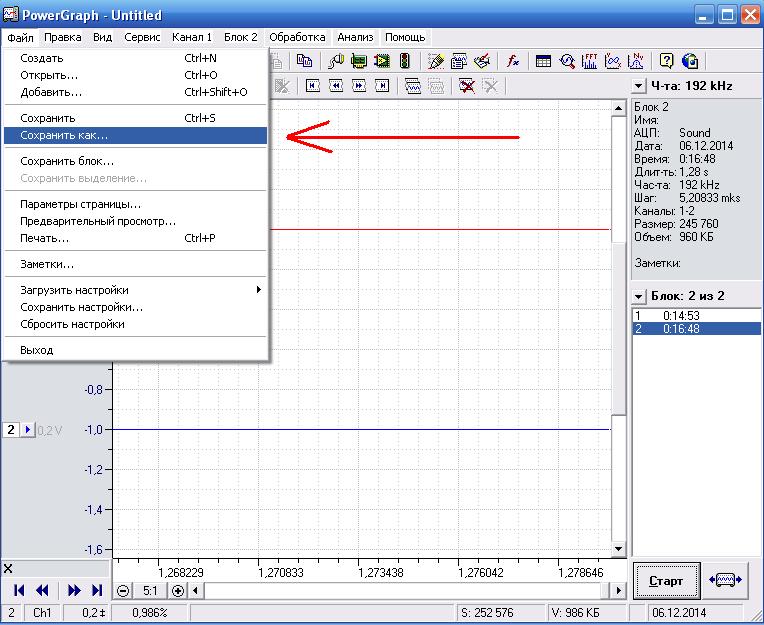Click the connector plug device icon
Image resolution: width=764 pixels, height=625 pixels.
335,61
